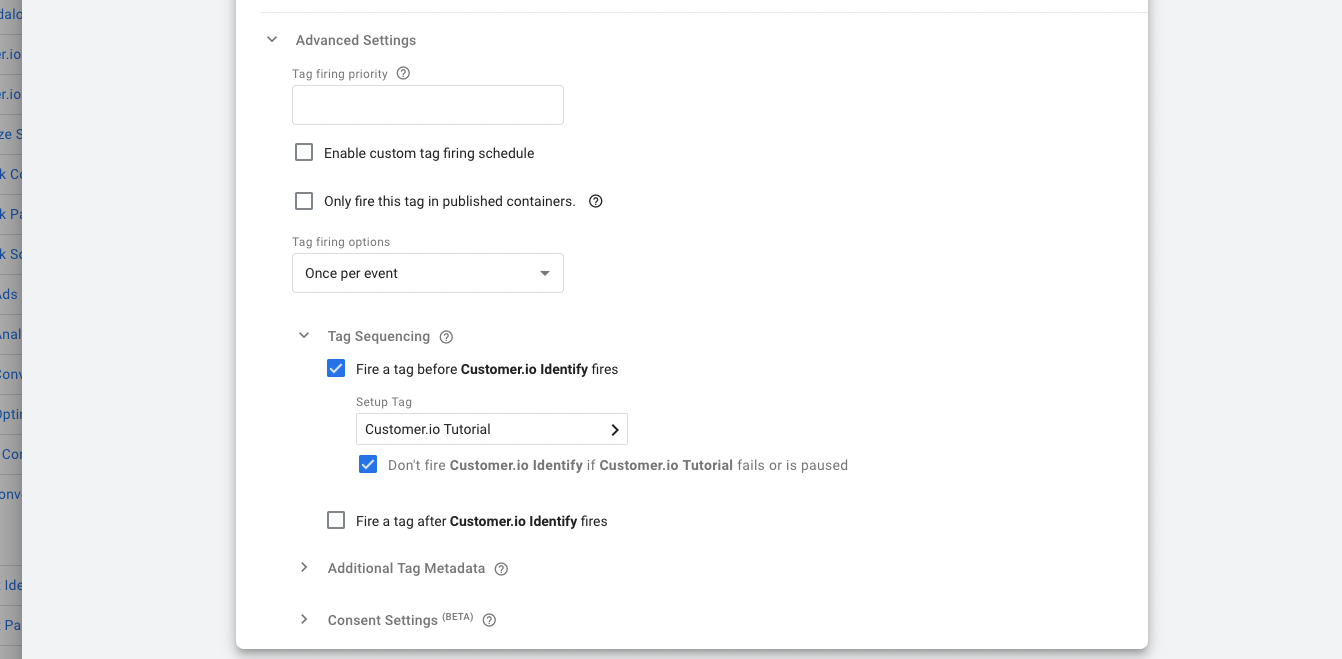Collapse the Tag Sequencing section

304,336
